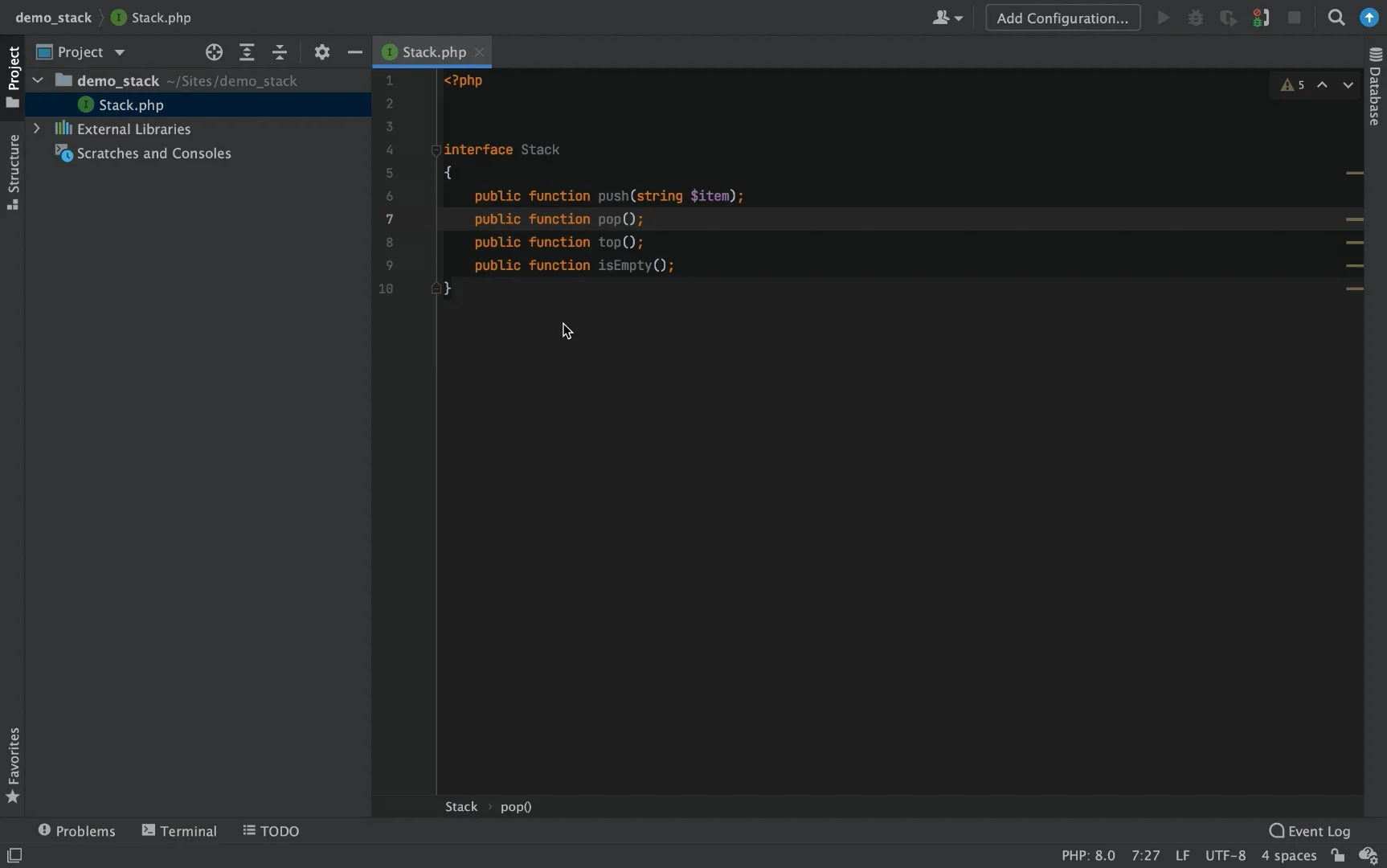Toggle read-only lock icon in status bar
This screenshot has height=868, width=1387.
(x=1338, y=855)
